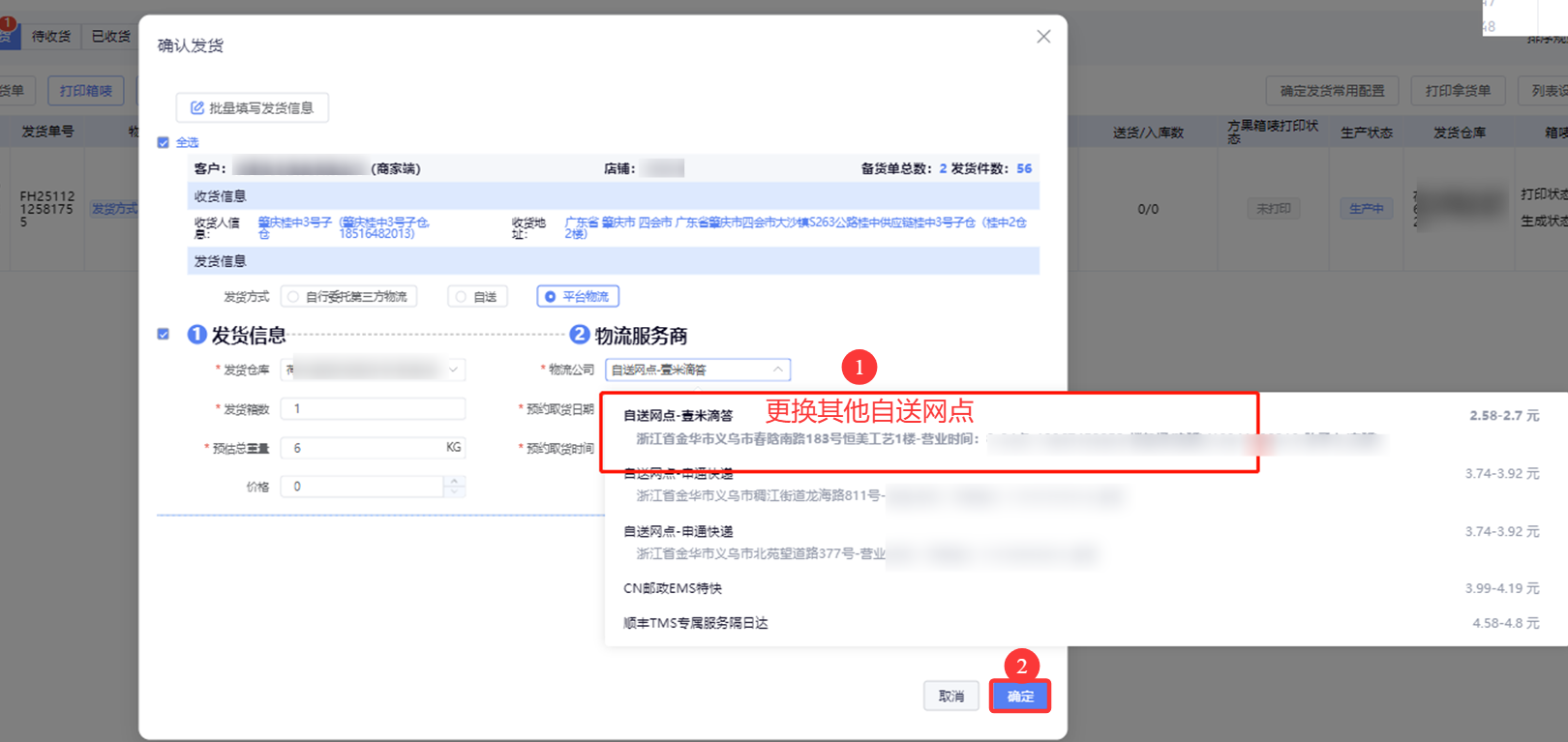Image resolution: width=1568 pixels, height=742 pixels.
Task: Click the 2.58-2.7 元 price text
Action: [1504, 415]
